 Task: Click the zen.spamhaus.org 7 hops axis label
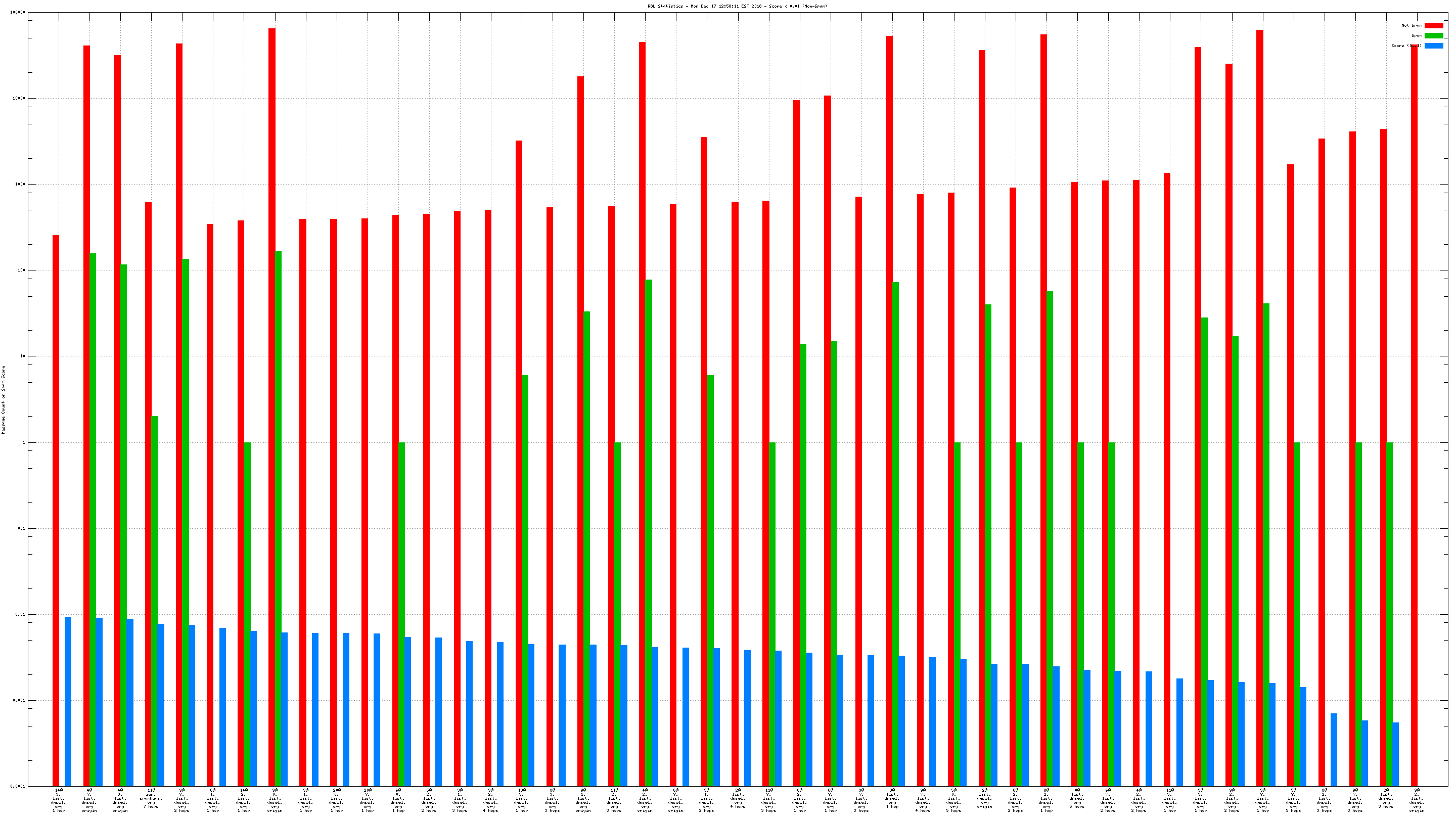pyautogui.click(x=151, y=798)
